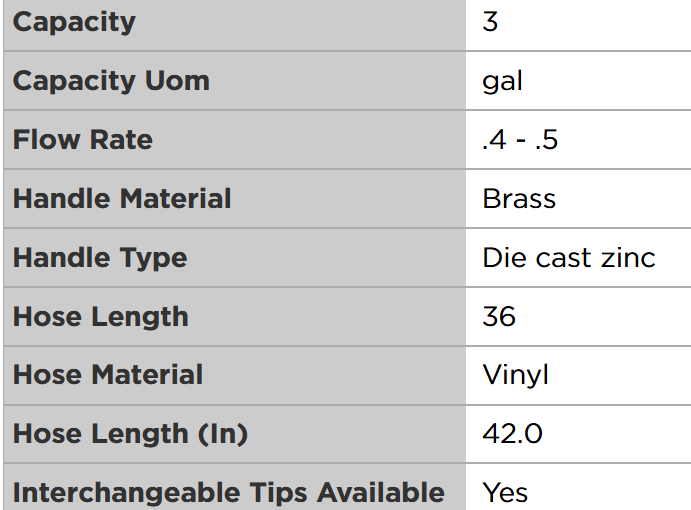This screenshot has width=691, height=510.
Task: Select the capacity value 3
Action: pos(490,22)
